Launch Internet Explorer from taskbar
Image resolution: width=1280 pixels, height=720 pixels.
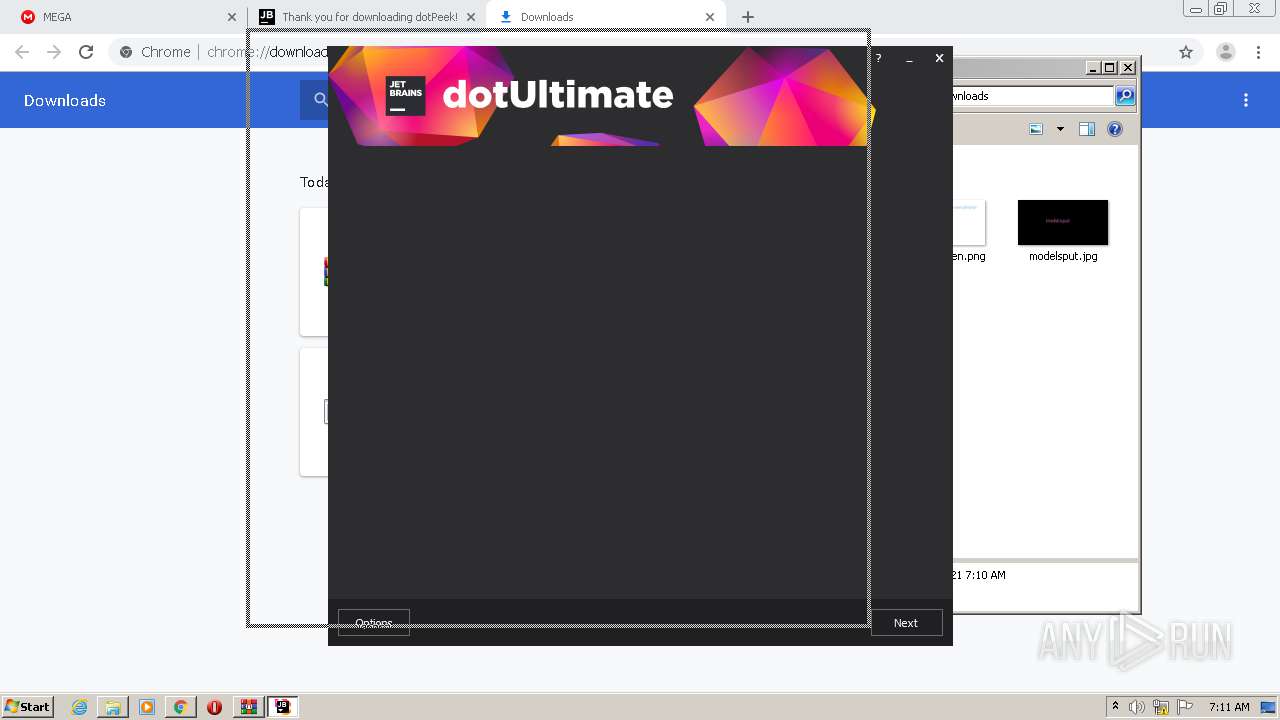click(x=80, y=707)
